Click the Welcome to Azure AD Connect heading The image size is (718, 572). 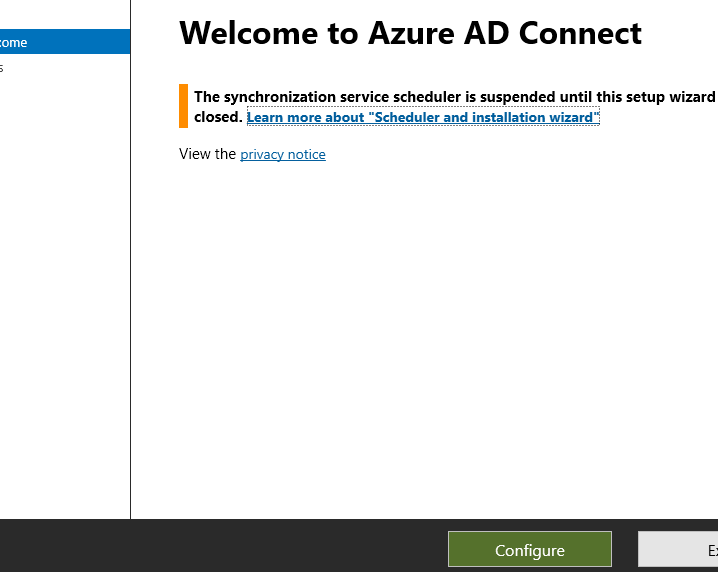point(410,33)
